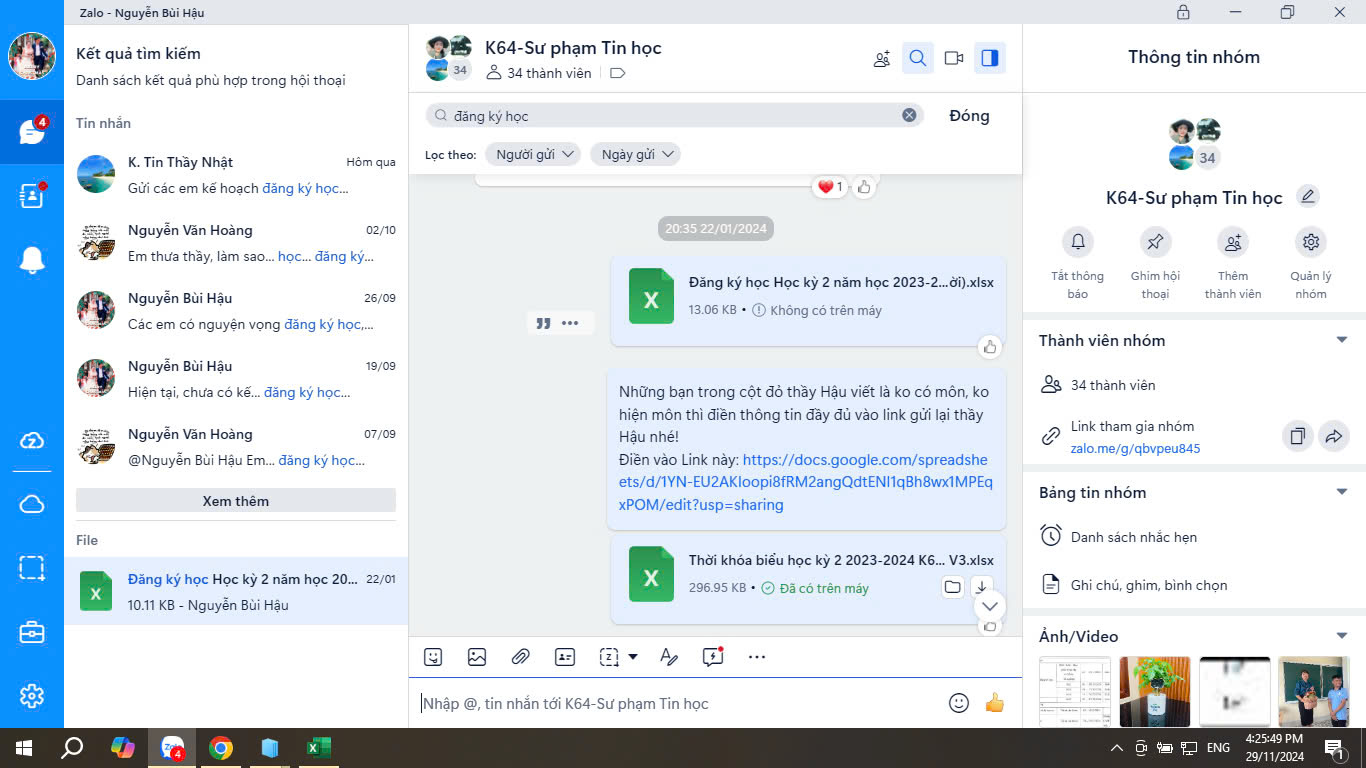1366x768 pixels.
Task: Open My Cloud icon in sidebar
Action: tap(32, 504)
